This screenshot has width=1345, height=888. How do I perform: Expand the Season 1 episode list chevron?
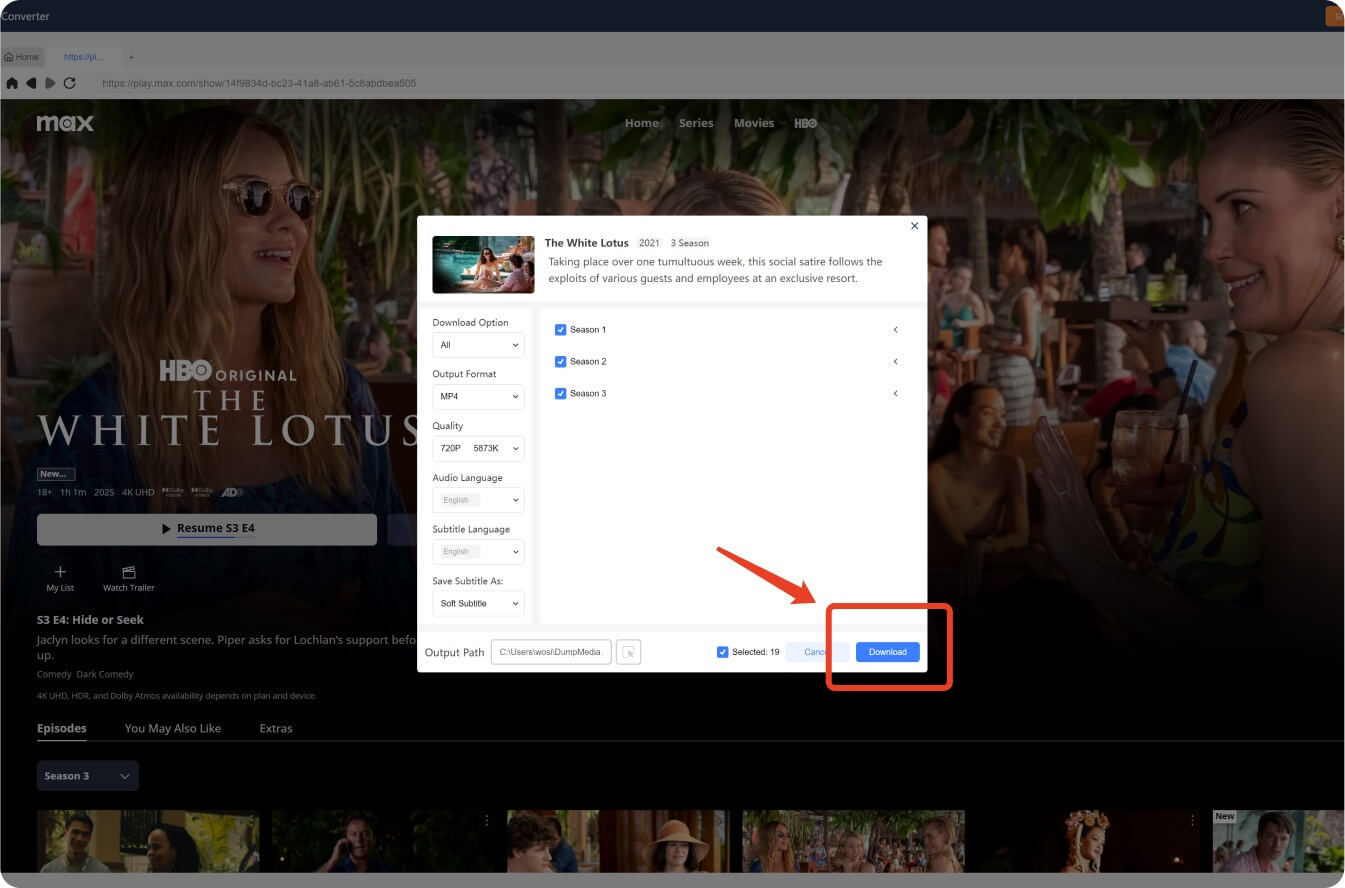point(895,330)
